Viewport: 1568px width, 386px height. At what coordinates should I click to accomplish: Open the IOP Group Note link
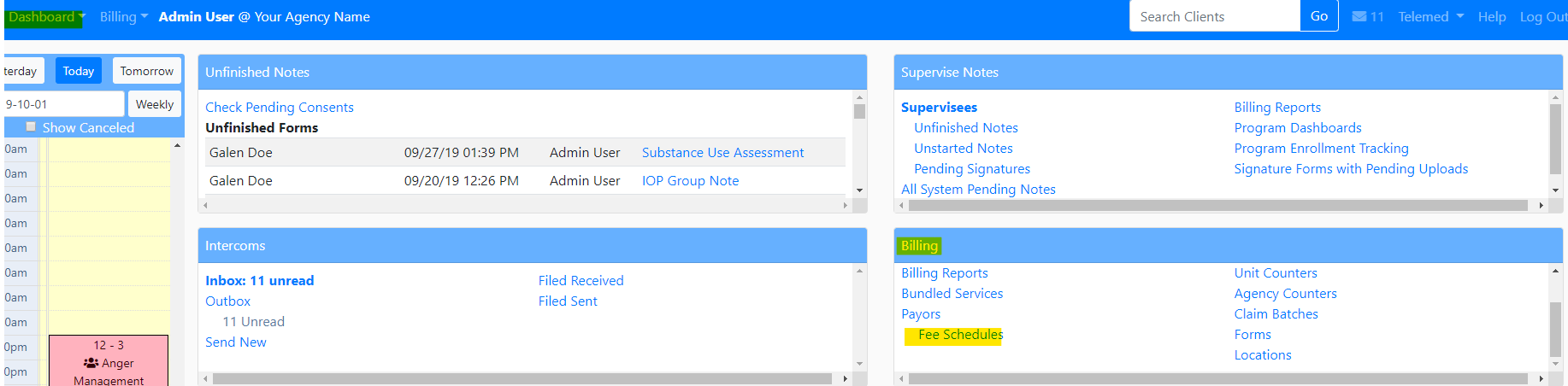pyautogui.click(x=690, y=181)
